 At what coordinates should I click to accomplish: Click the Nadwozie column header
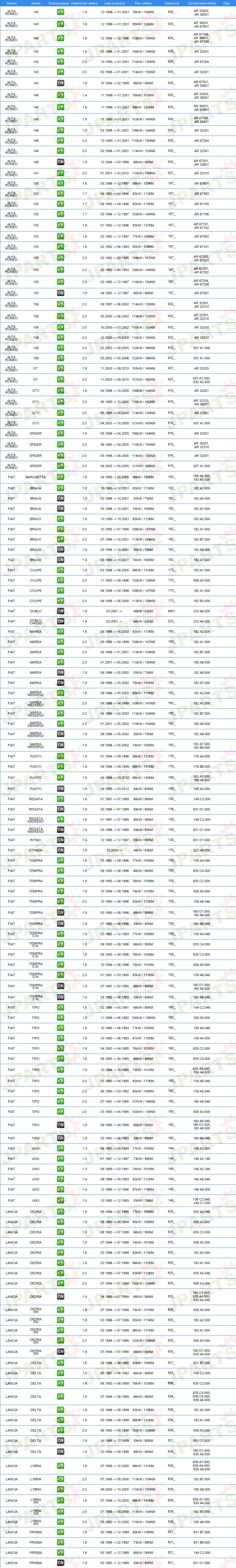[x=172, y=3]
